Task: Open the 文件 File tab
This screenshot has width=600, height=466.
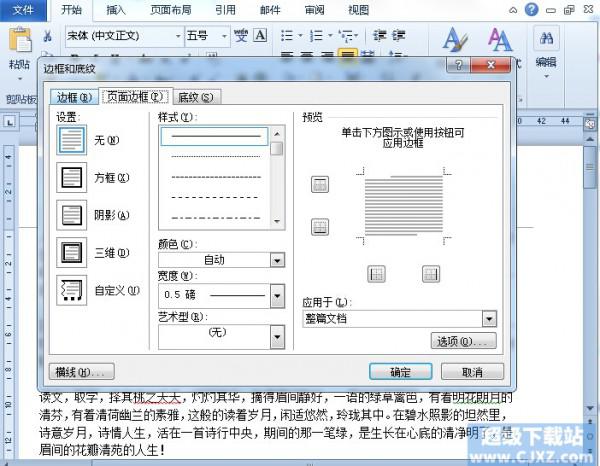Action: [x=23, y=10]
